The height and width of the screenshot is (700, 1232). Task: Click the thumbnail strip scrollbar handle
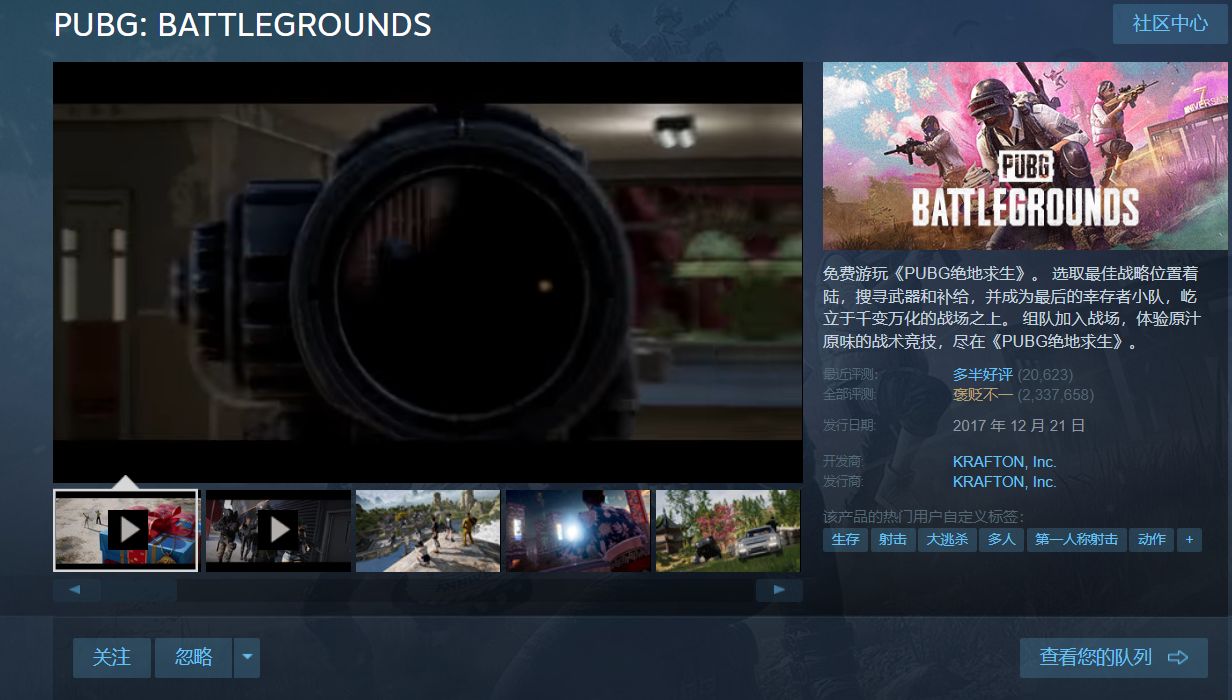139,591
